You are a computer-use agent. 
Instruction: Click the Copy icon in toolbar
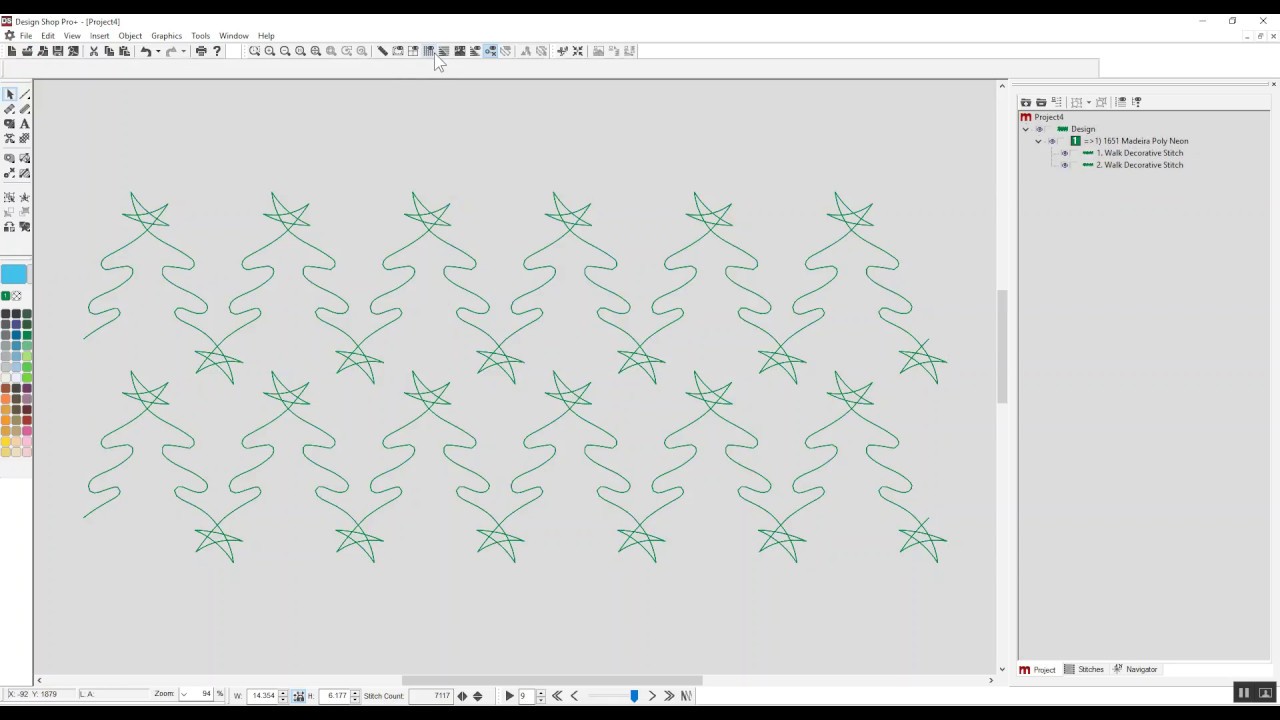pos(109,51)
